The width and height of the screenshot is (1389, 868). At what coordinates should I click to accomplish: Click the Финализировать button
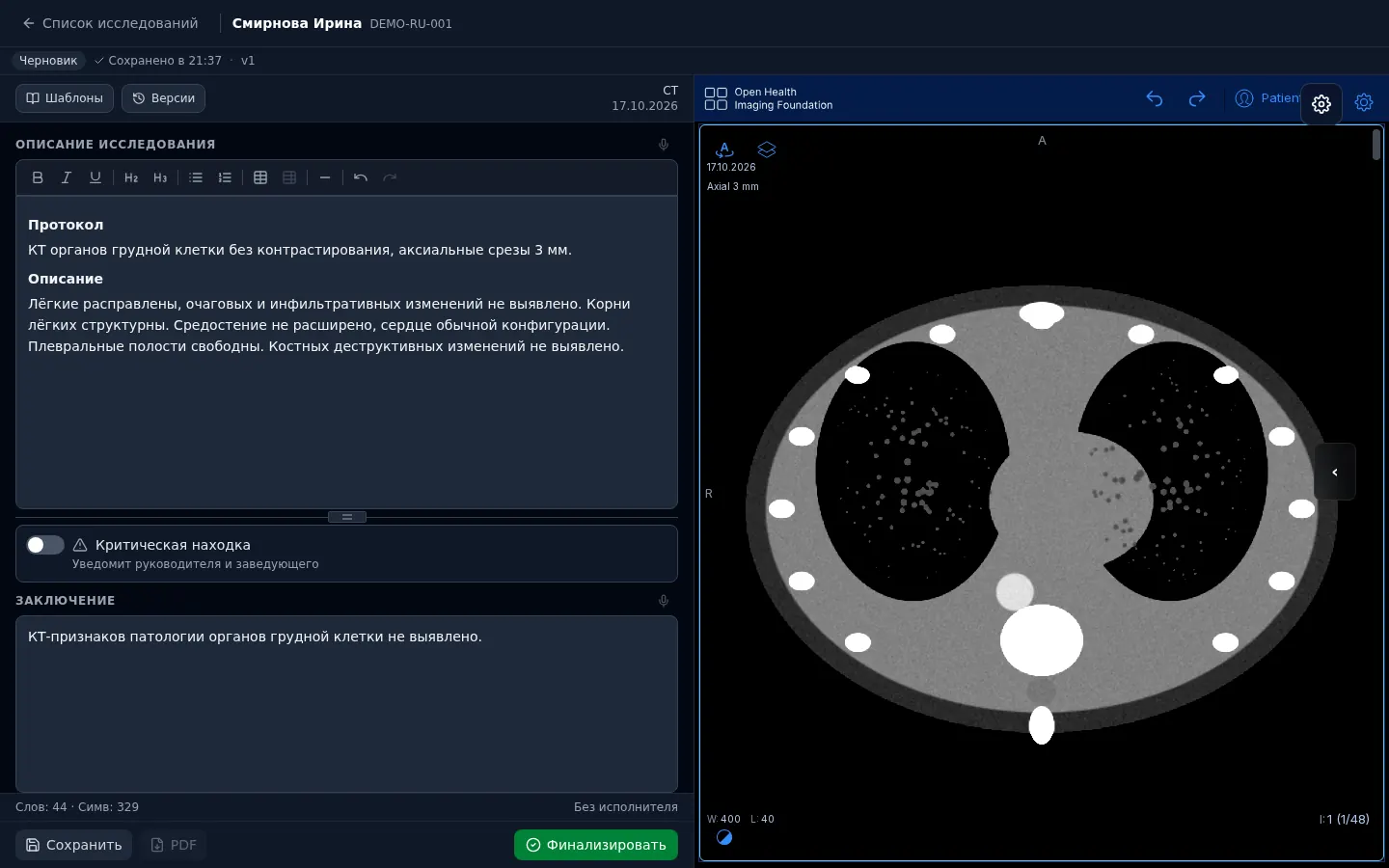click(x=596, y=845)
